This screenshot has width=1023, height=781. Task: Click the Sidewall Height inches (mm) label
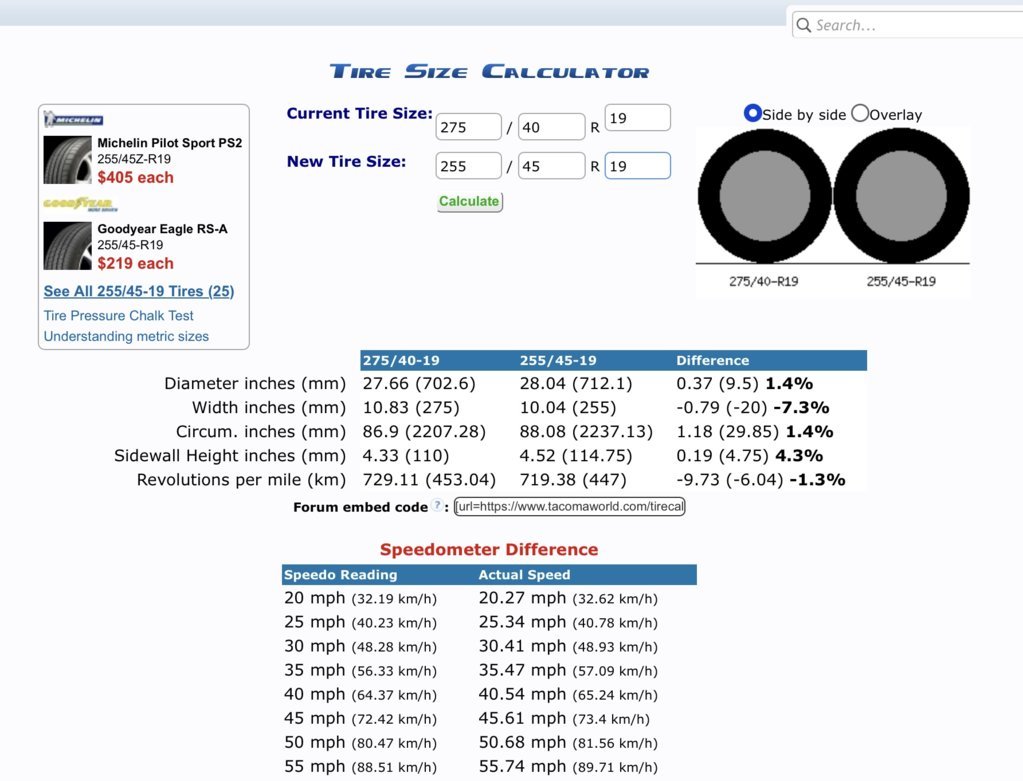click(x=230, y=456)
